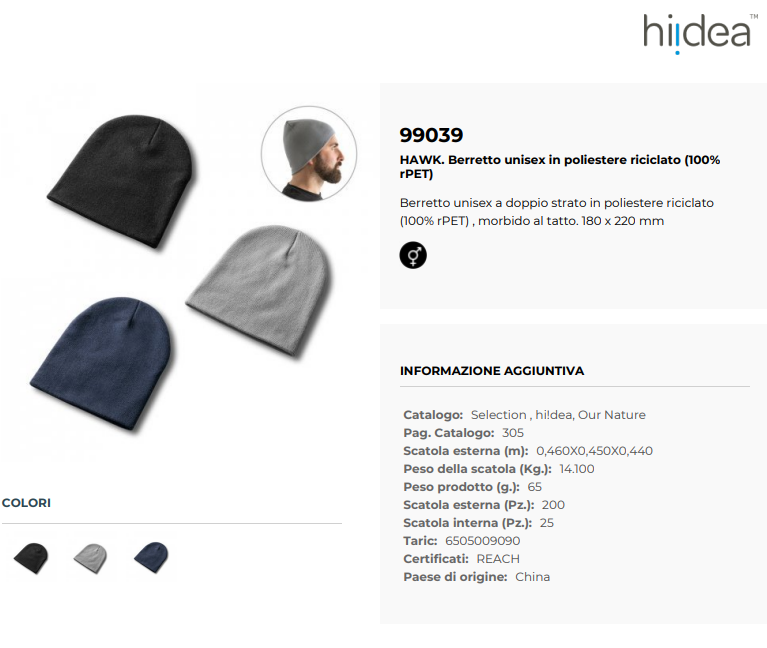Click product code 99039
This screenshot has height=648, width=767.
pos(431,135)
